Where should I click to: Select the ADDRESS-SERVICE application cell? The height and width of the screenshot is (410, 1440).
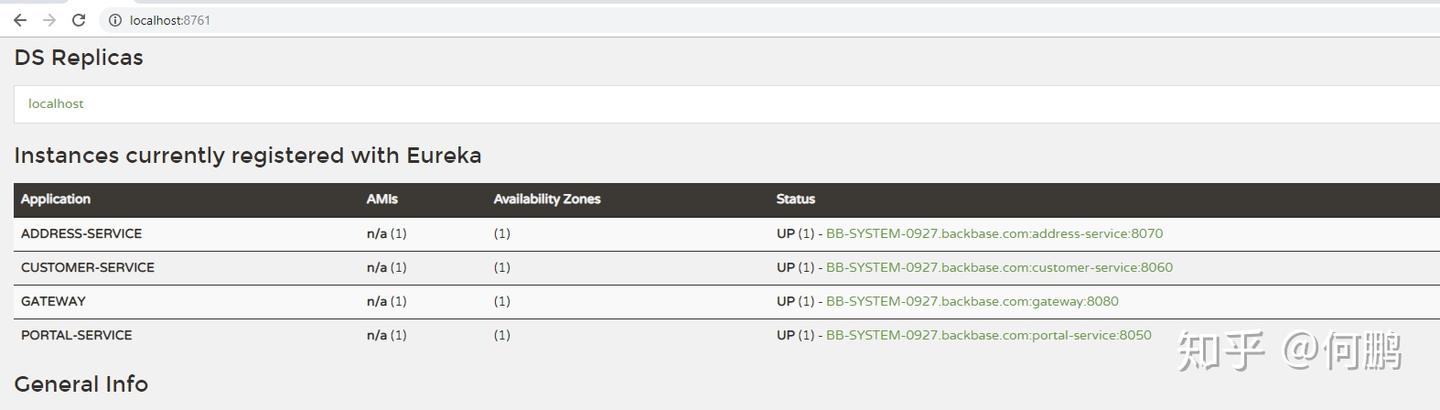click(x=81, y=234)
